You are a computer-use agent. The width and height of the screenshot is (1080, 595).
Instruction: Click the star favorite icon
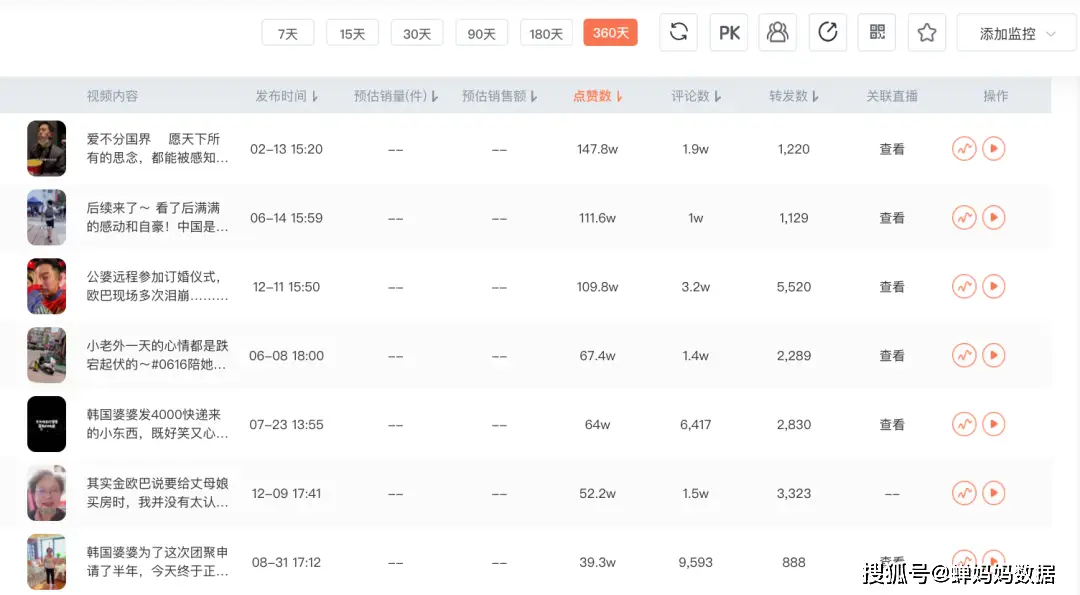(x=926, y=32)
